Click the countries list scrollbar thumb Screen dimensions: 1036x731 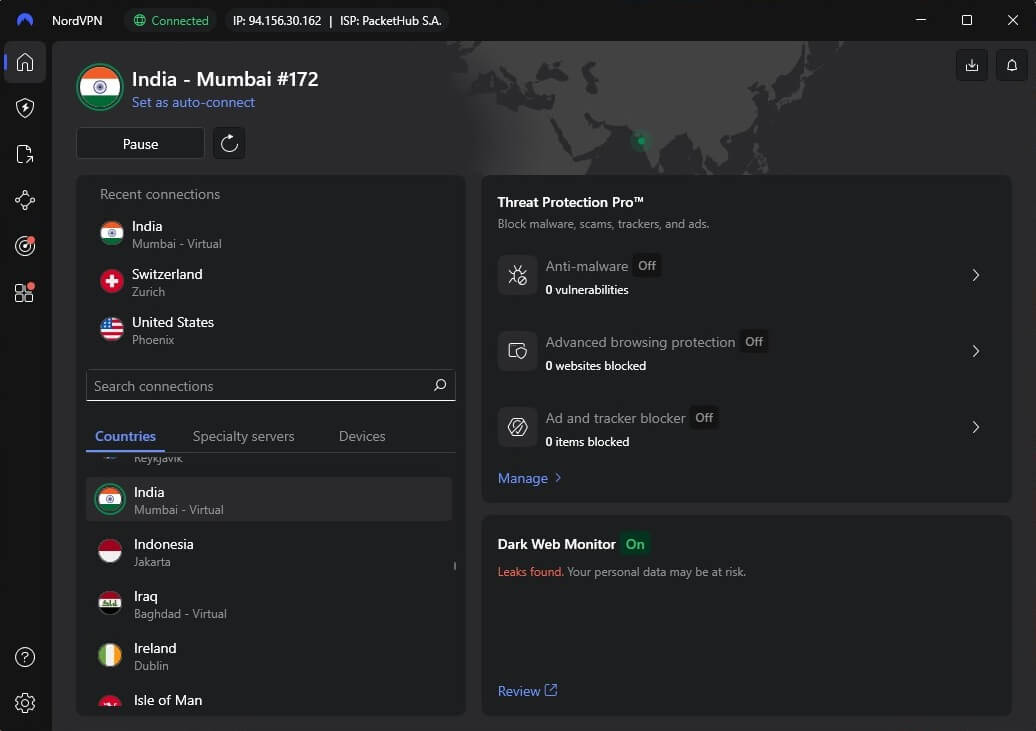click(455, 566)
